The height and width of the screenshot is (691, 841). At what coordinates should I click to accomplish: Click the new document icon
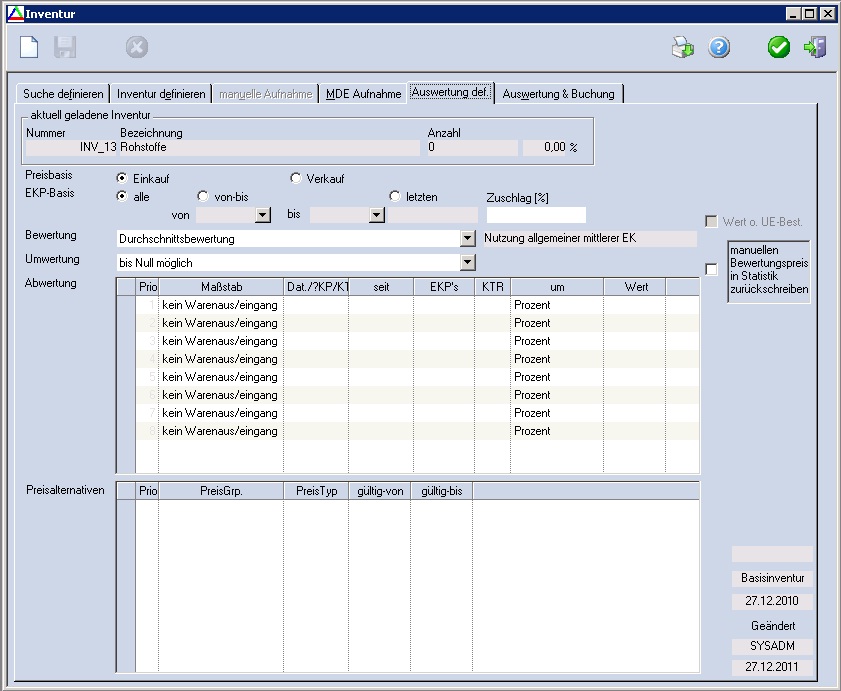point(30,47)
